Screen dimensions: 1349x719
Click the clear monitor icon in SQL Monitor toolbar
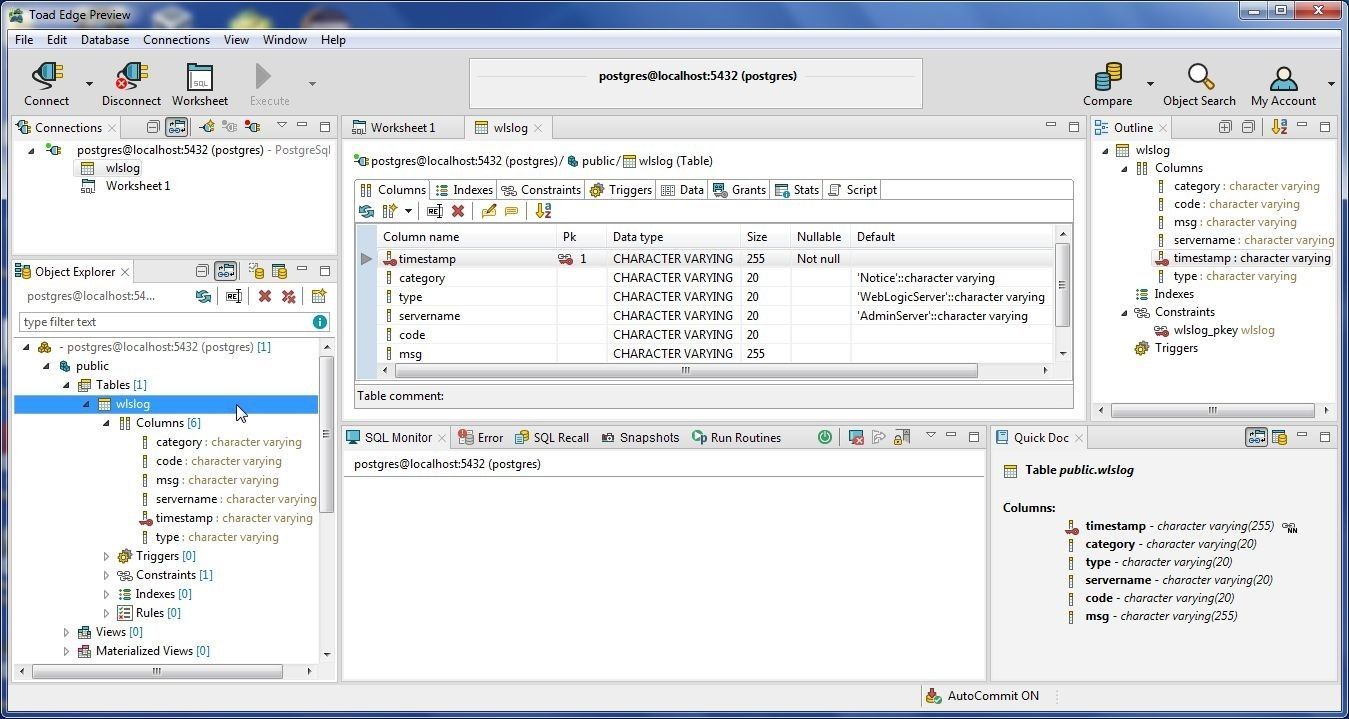click(x=856, y=437)
